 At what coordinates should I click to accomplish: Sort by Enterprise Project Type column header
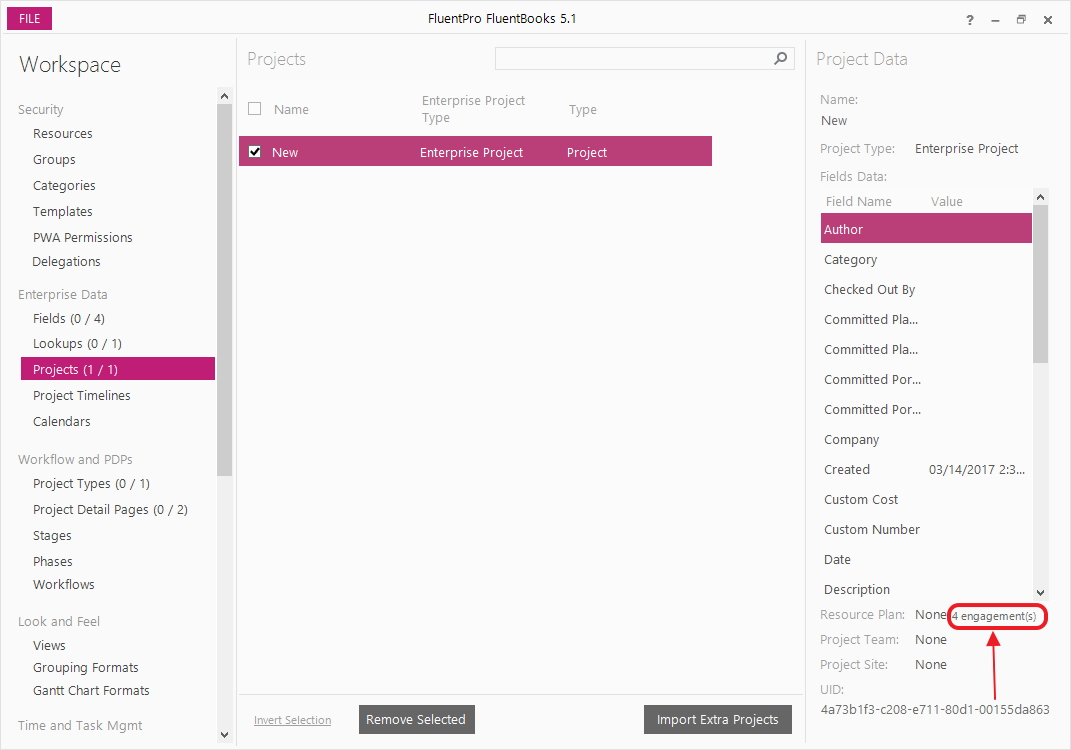click(x=473, y=109)
